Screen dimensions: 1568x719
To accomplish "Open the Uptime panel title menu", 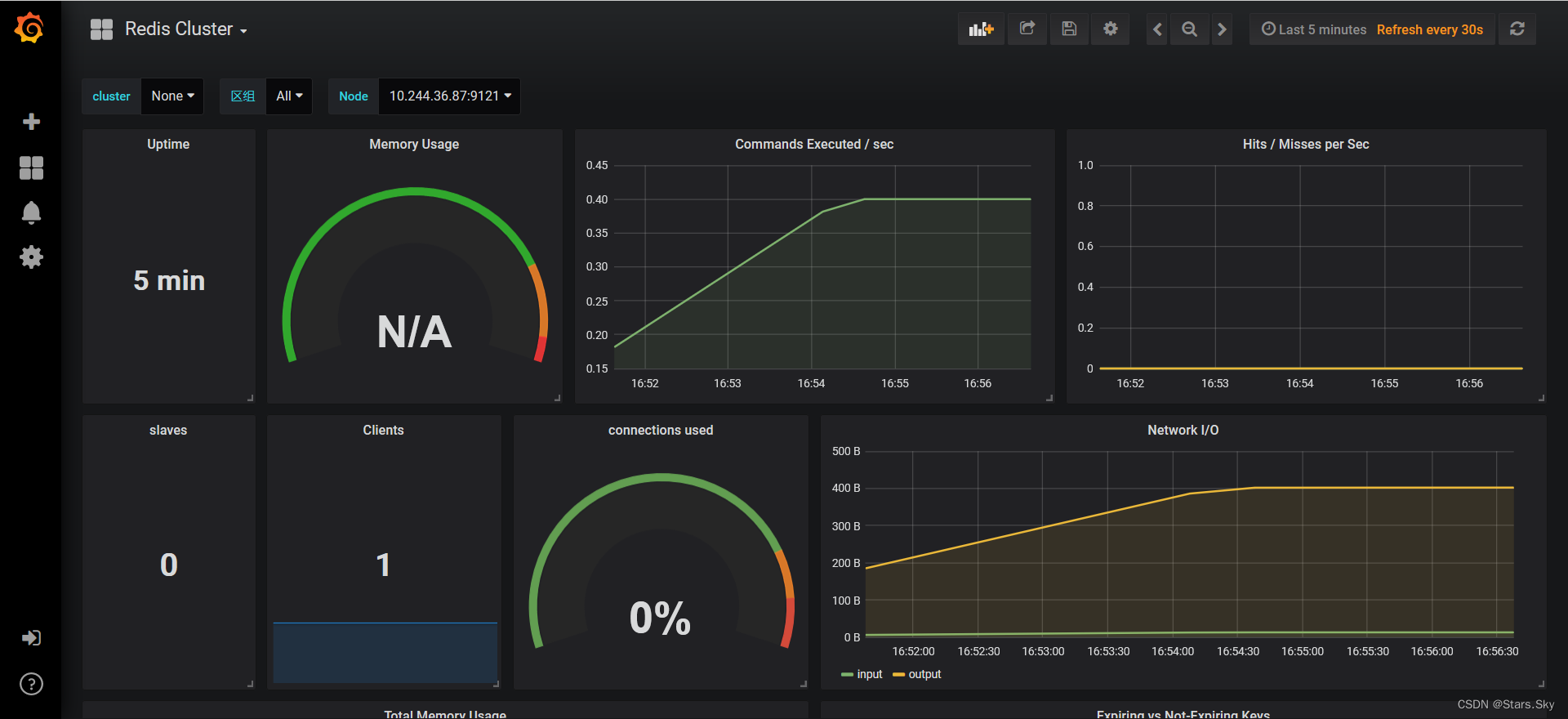I will point(168,144).
